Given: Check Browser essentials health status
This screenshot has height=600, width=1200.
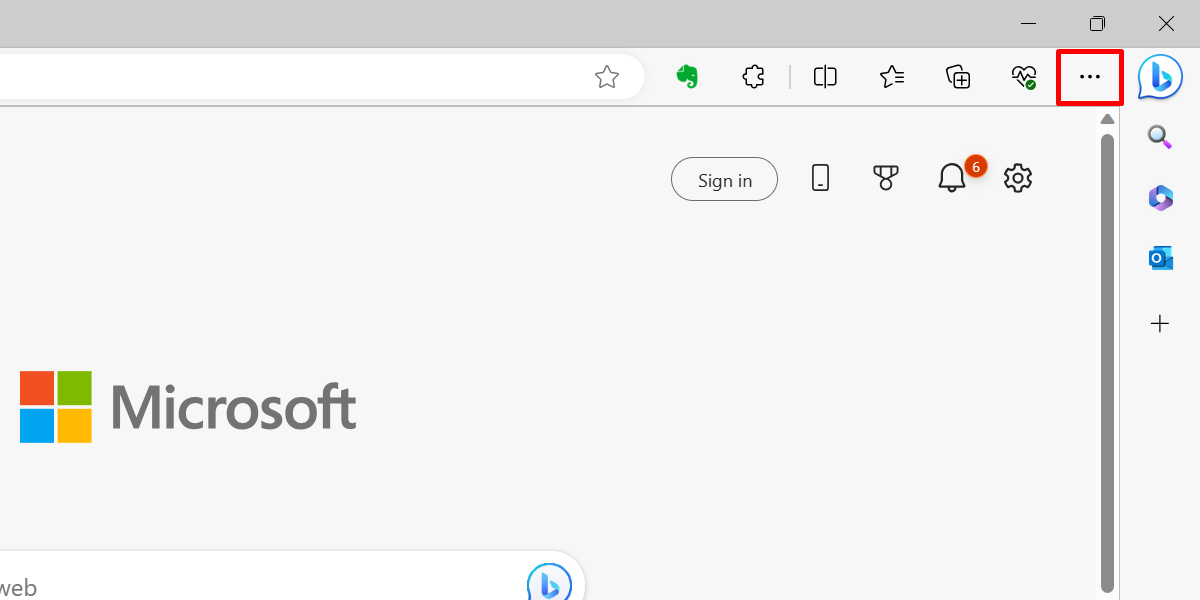Looking at the screenshot, I should (x=1023, y=76).
